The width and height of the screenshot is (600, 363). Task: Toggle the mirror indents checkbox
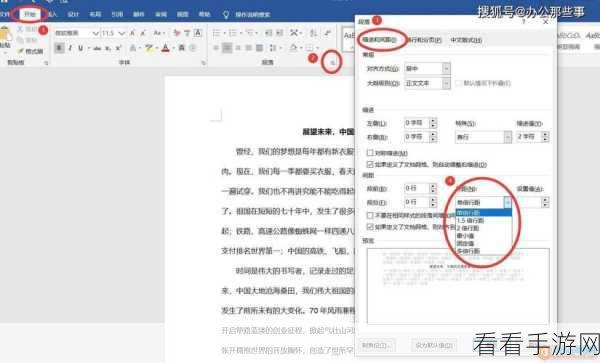[x=370, y=153]
